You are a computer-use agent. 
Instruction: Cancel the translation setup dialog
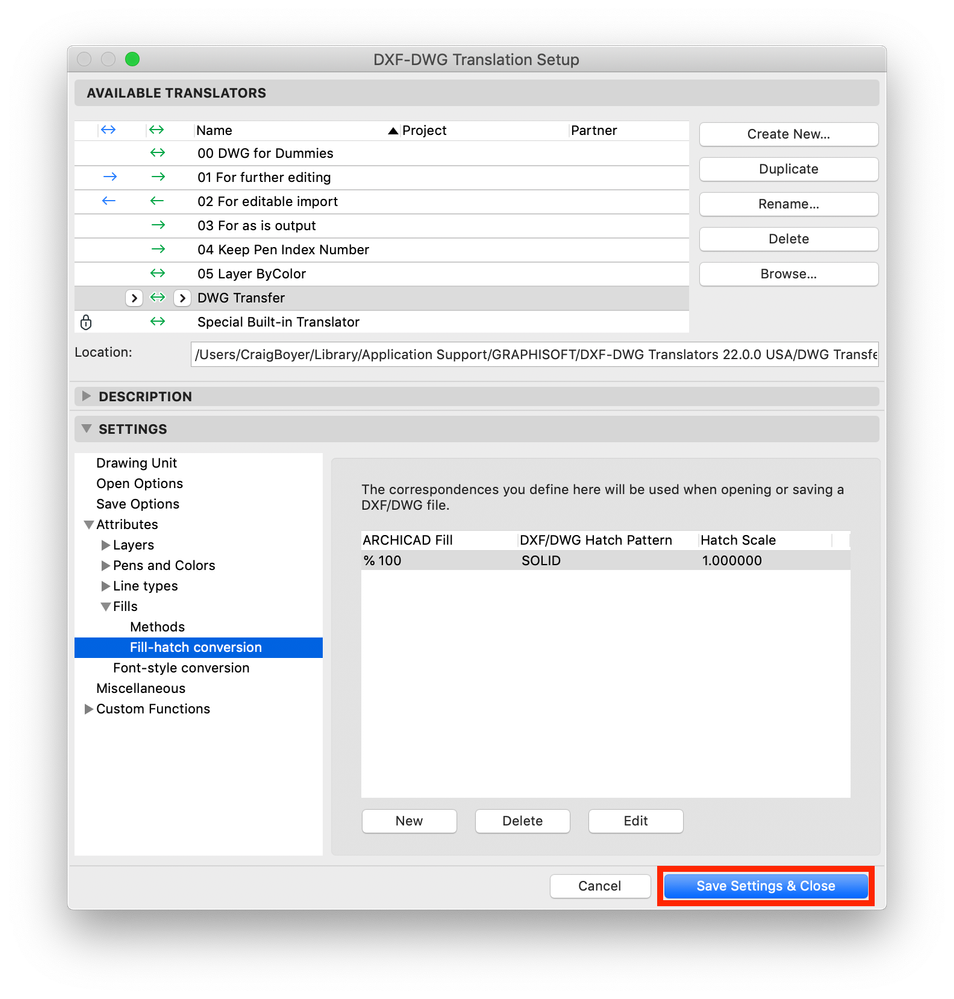(x=600, y=886)
